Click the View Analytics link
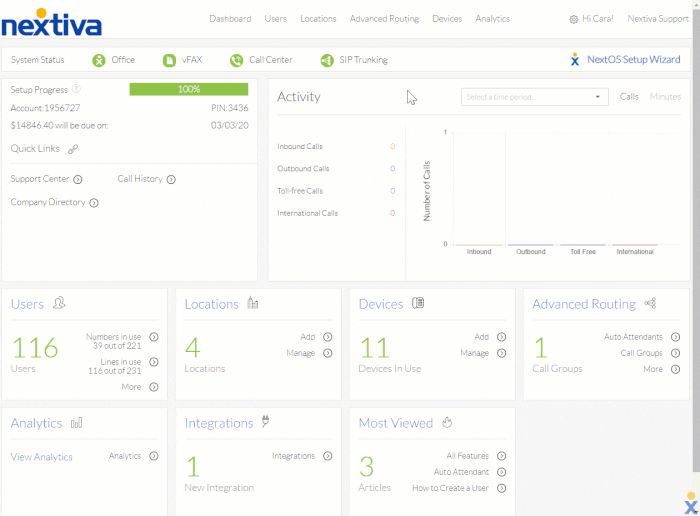The image size is (700, 516). (x=42, y=457)
